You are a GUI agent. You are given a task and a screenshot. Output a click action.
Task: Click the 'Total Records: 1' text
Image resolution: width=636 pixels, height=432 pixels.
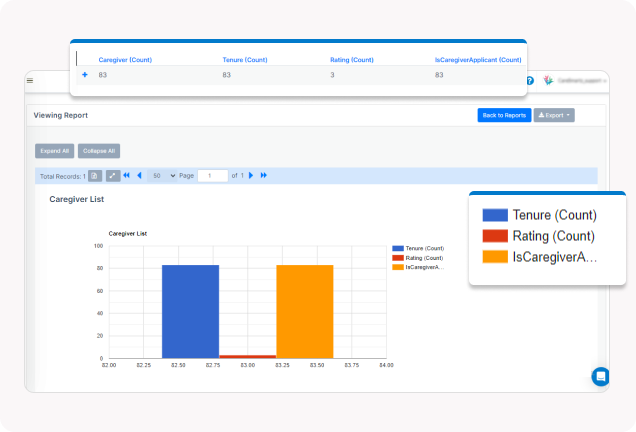[x=63, y=176]
